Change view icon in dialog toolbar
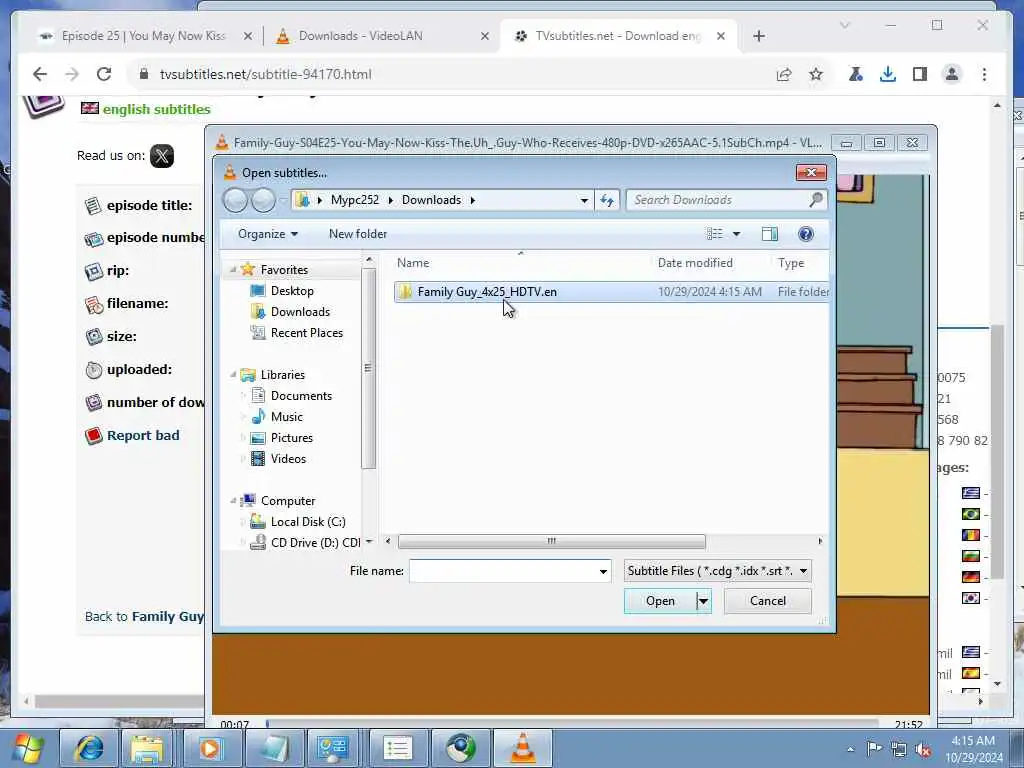 [714, 234]
